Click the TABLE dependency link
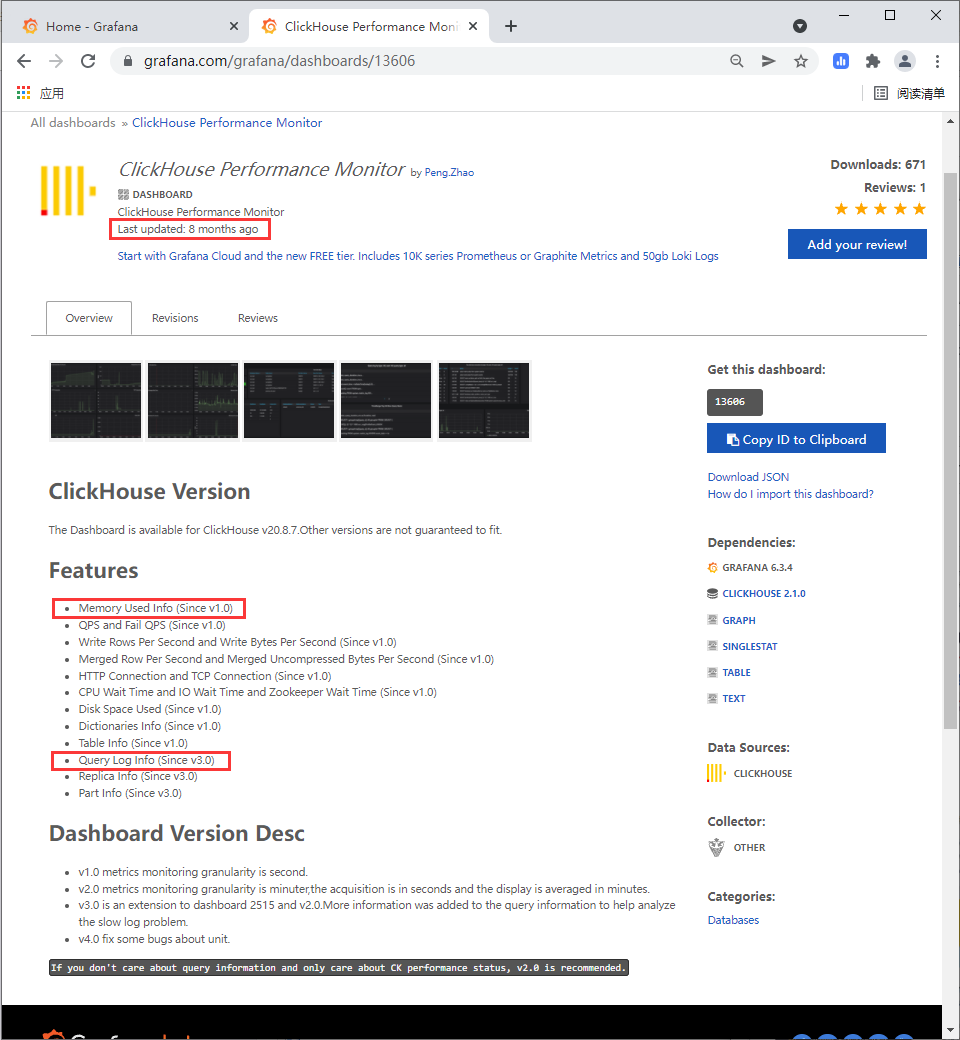The height and width of the screenshot is (1040, 960). (736, 673)
